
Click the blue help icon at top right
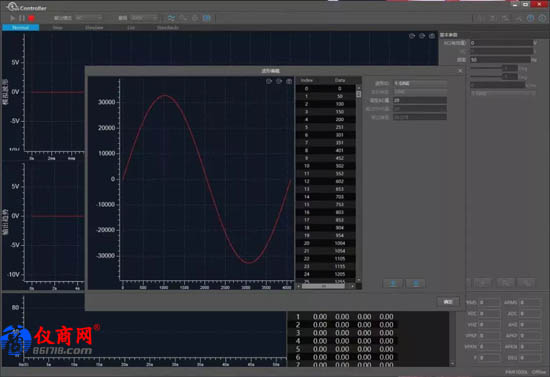530,18
